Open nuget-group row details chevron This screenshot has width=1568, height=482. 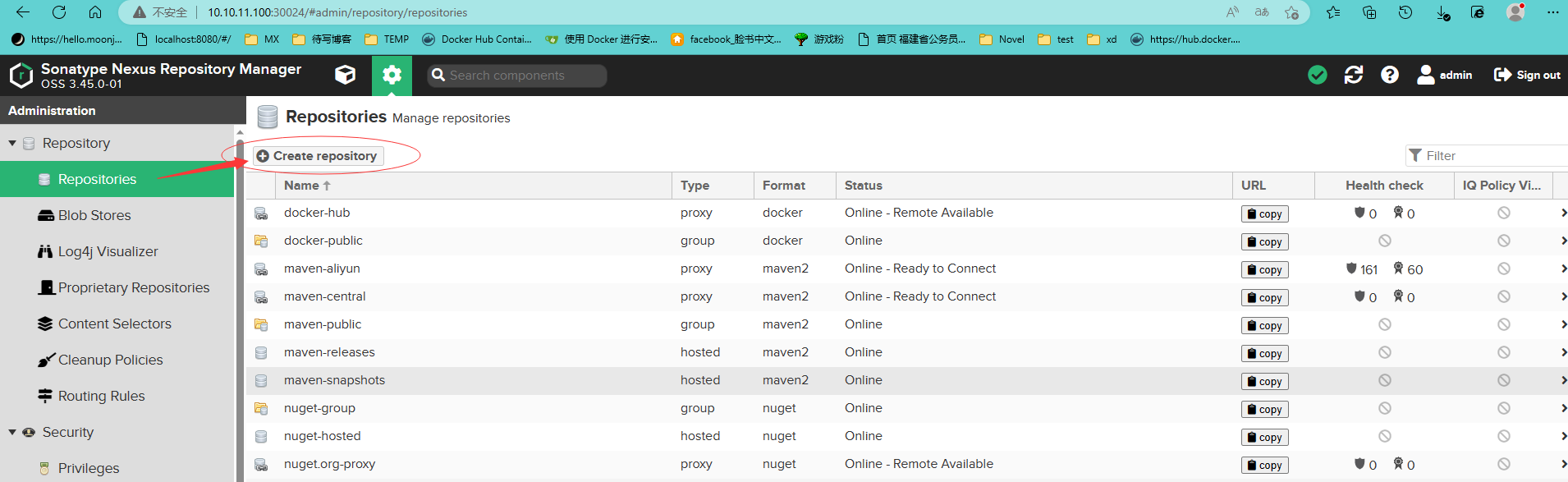pos(1563,408)
